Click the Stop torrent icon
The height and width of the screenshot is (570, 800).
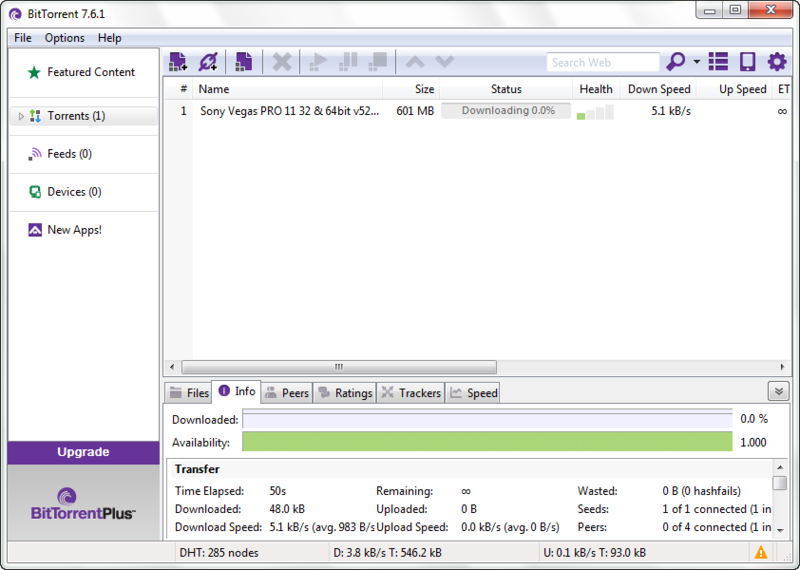(x=378, y=62)
